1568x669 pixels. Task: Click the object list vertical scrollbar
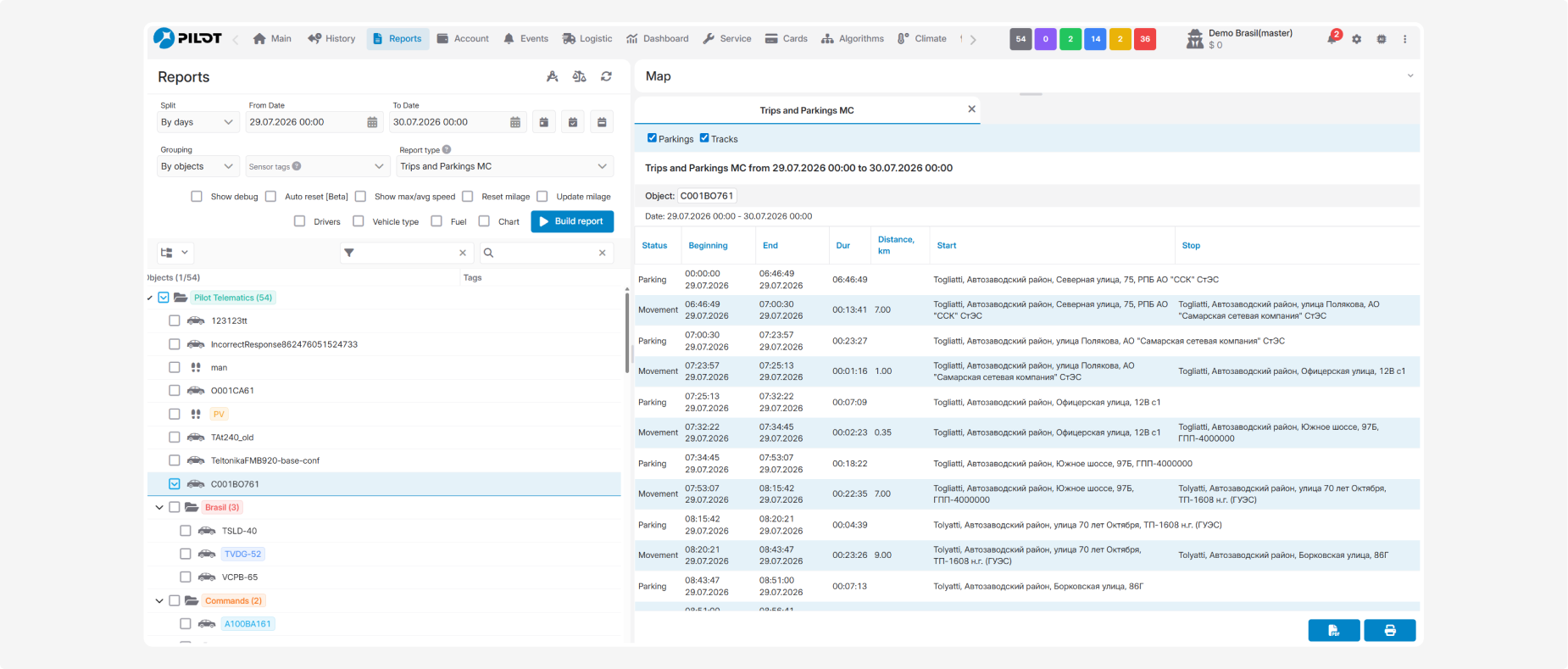[627, 332]
